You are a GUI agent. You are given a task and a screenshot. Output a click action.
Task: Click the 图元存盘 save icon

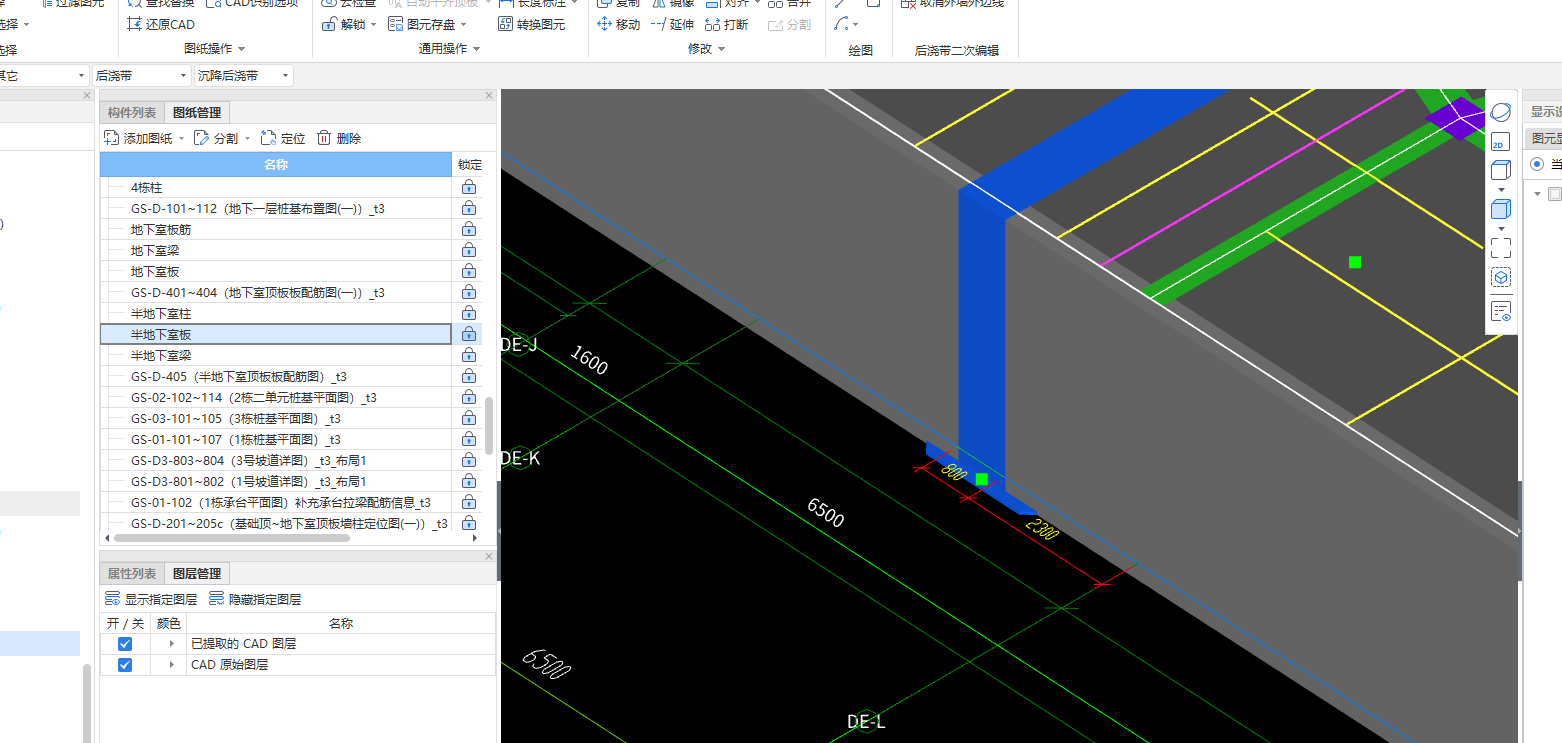pos(397,24)
